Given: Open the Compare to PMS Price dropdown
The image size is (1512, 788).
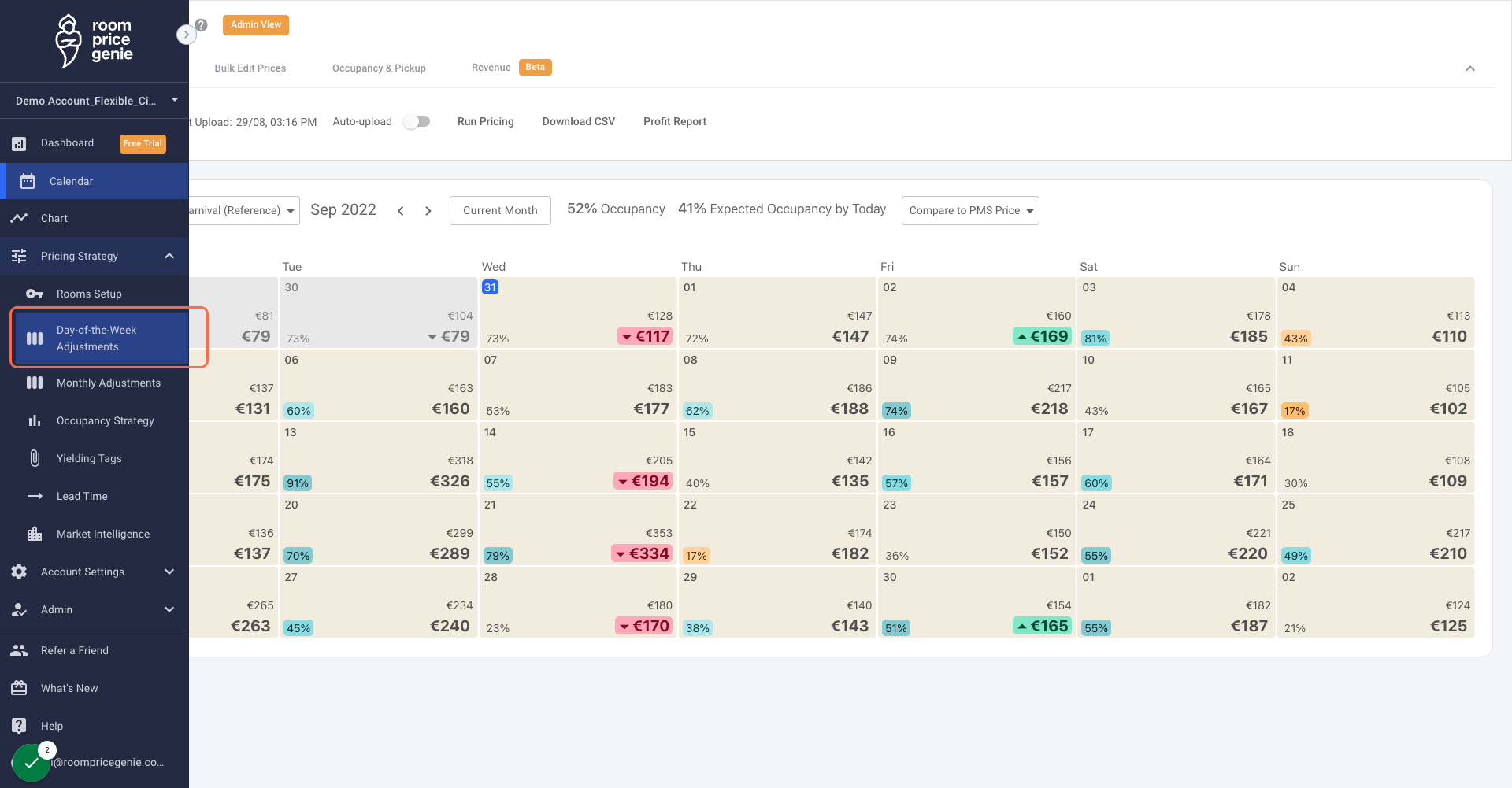Looking at the screenshot, I should click(970, 210).
